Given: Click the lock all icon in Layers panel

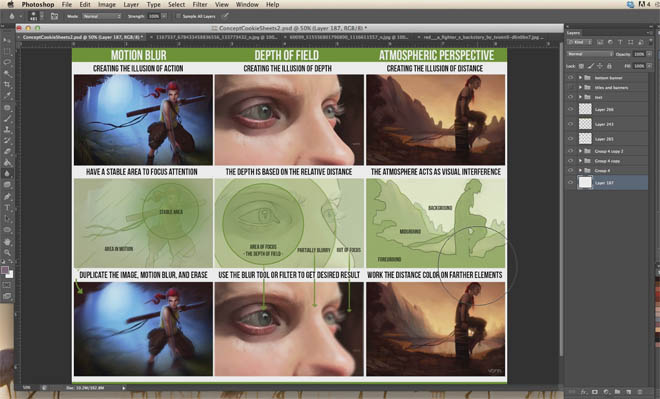Looking at the screenshot, I should point(609,66).
